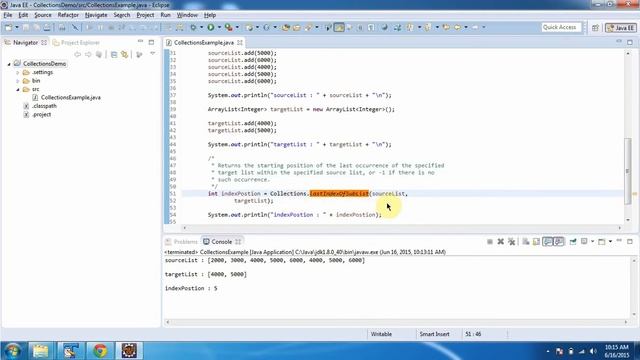Click the editor vertical scrollbar thumb
This screenshot has height=360, width=640.
pyautogui.click(x=628, y=171)
